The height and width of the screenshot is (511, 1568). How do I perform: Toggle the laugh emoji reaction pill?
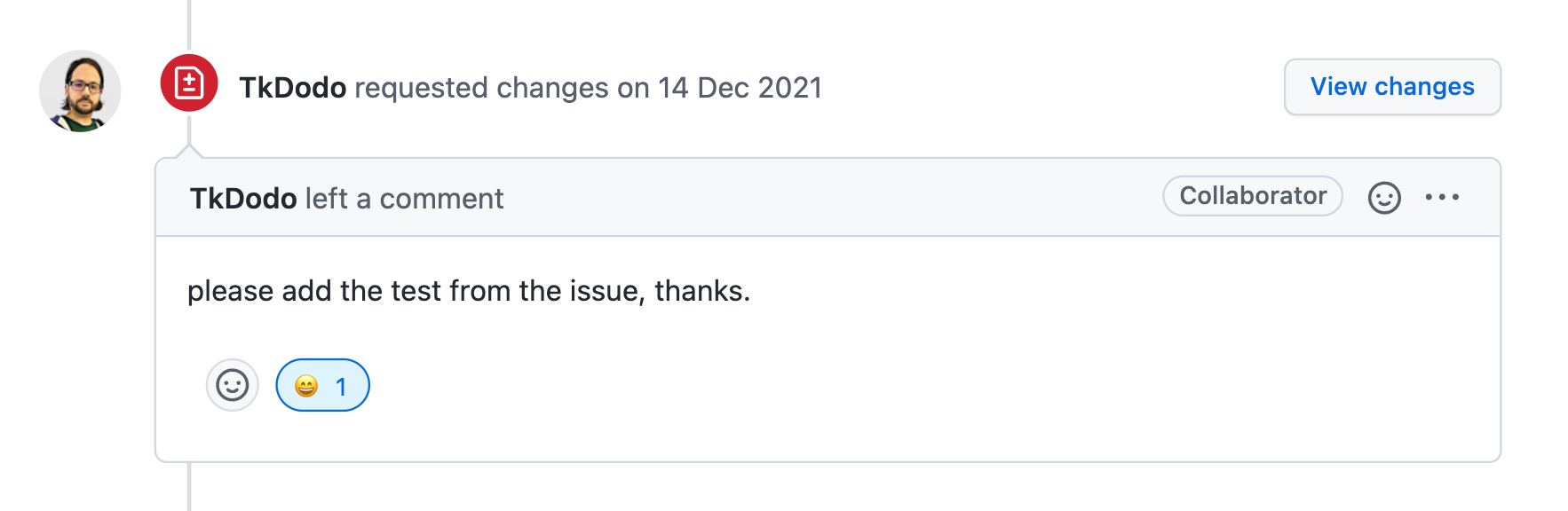coord(322,385)
